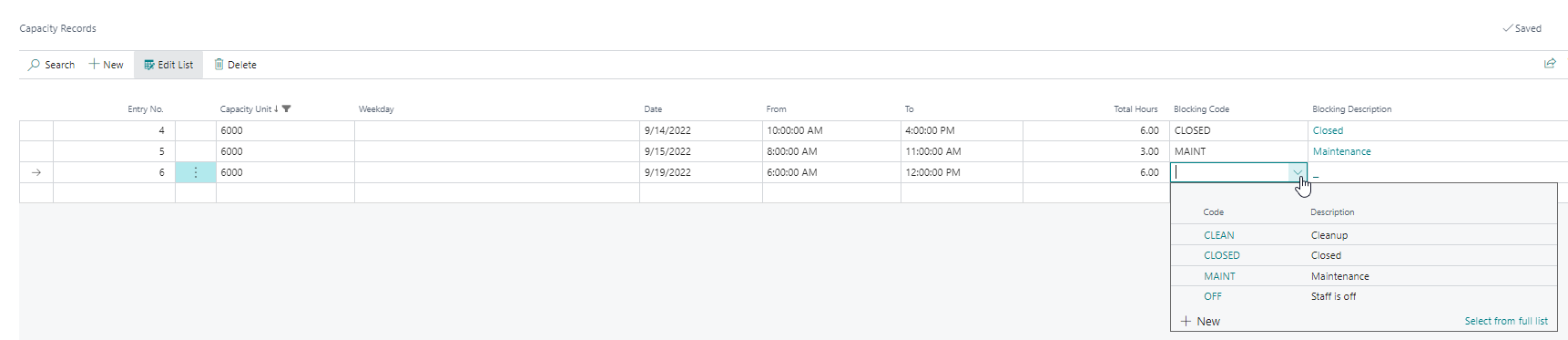This screenshot has height=340, width=1568.
Task: Click the New plus icon in toolbar
Action: point(94,65)
